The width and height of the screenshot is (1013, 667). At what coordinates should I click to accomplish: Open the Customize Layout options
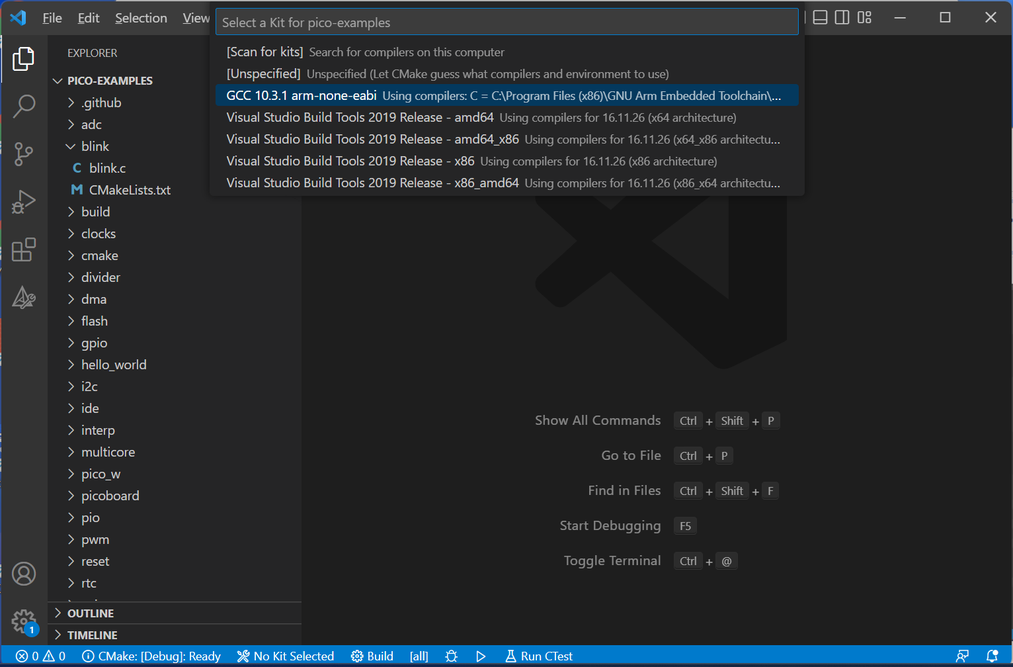pos(864,17)
